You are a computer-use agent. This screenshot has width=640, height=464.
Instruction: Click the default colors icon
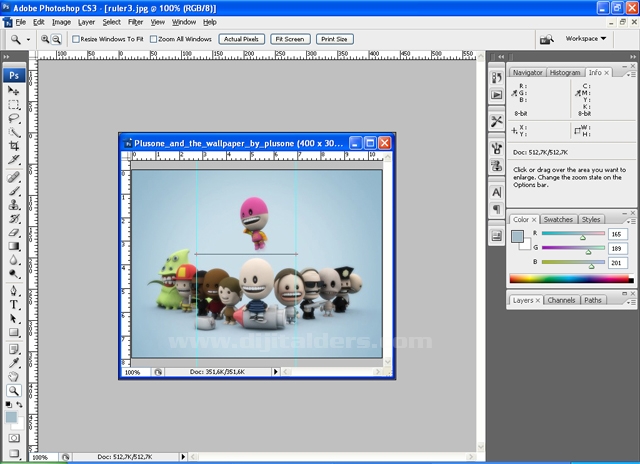pyautogui.click(x=9, y=404)
